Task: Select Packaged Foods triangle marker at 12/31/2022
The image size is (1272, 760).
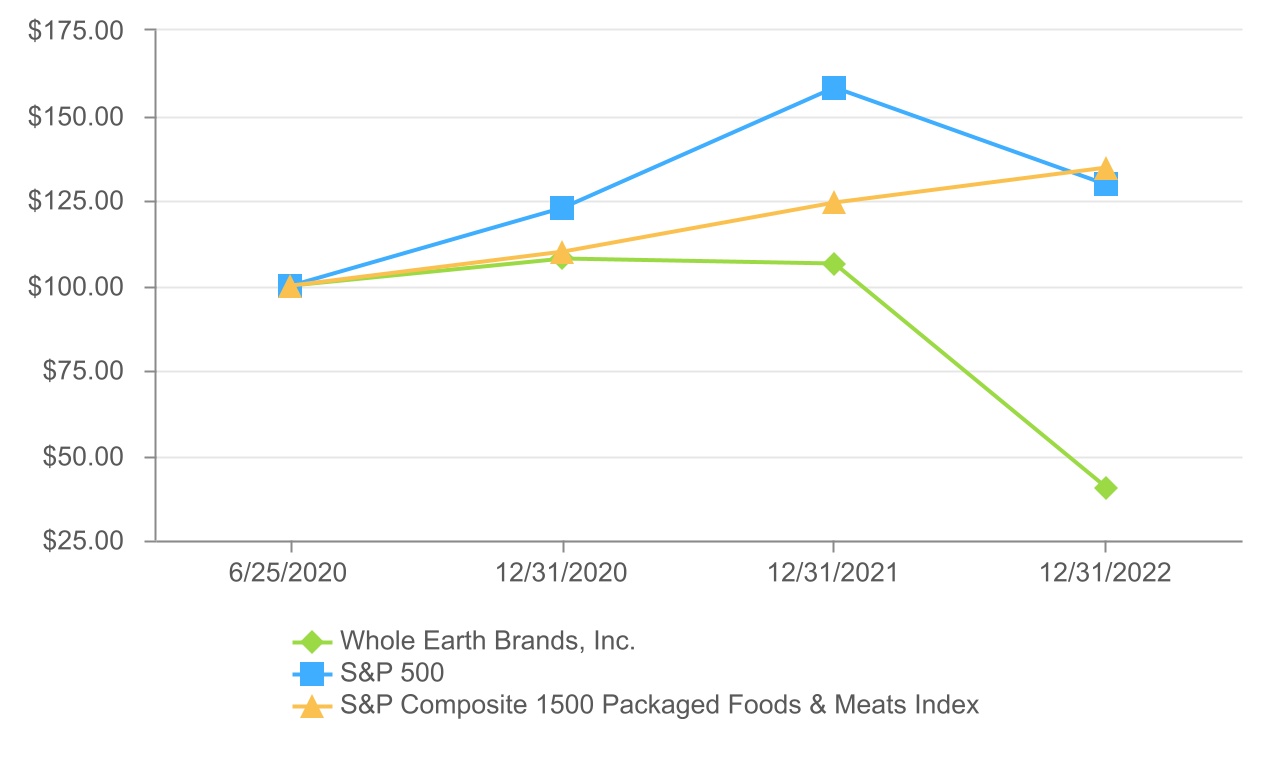Action: (1106, 168)
